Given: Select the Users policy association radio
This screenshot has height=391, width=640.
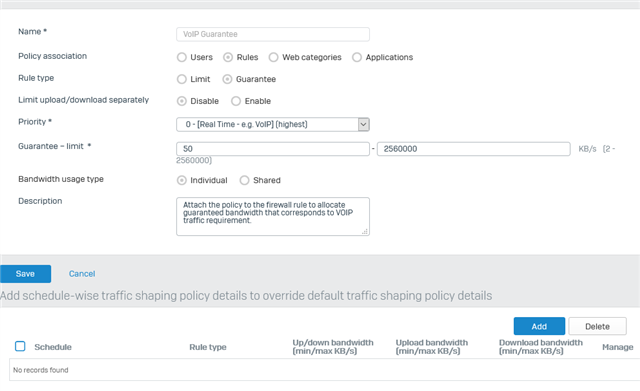Looking at the screenshot, I should tap(182, 57).
